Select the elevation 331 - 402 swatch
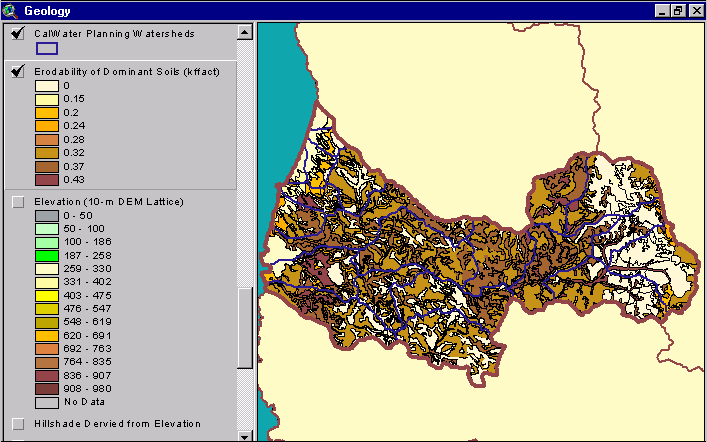The width and height of the screenshot is (707, 442). (47, 282)
